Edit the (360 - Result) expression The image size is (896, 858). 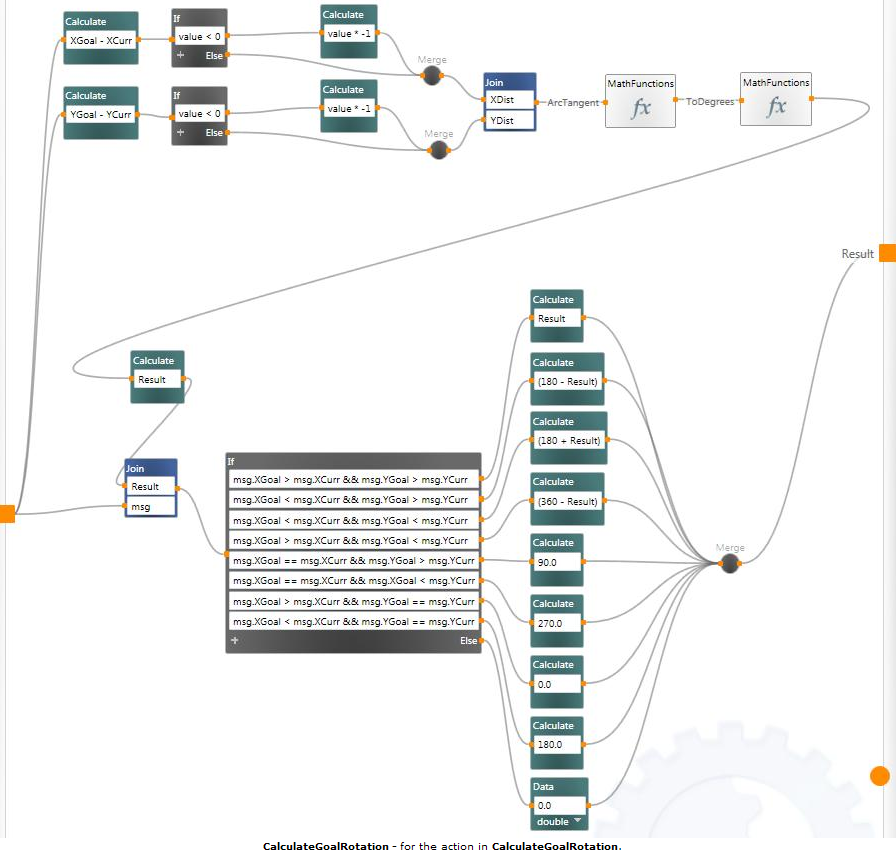pos(567,502)
